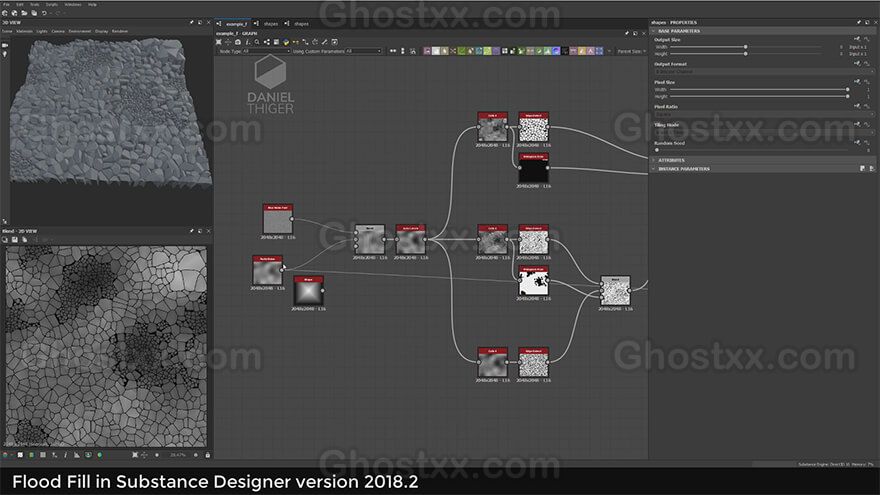
Task: Click Tiling Mode inheritance icon
Action: [x=857, y=124]
